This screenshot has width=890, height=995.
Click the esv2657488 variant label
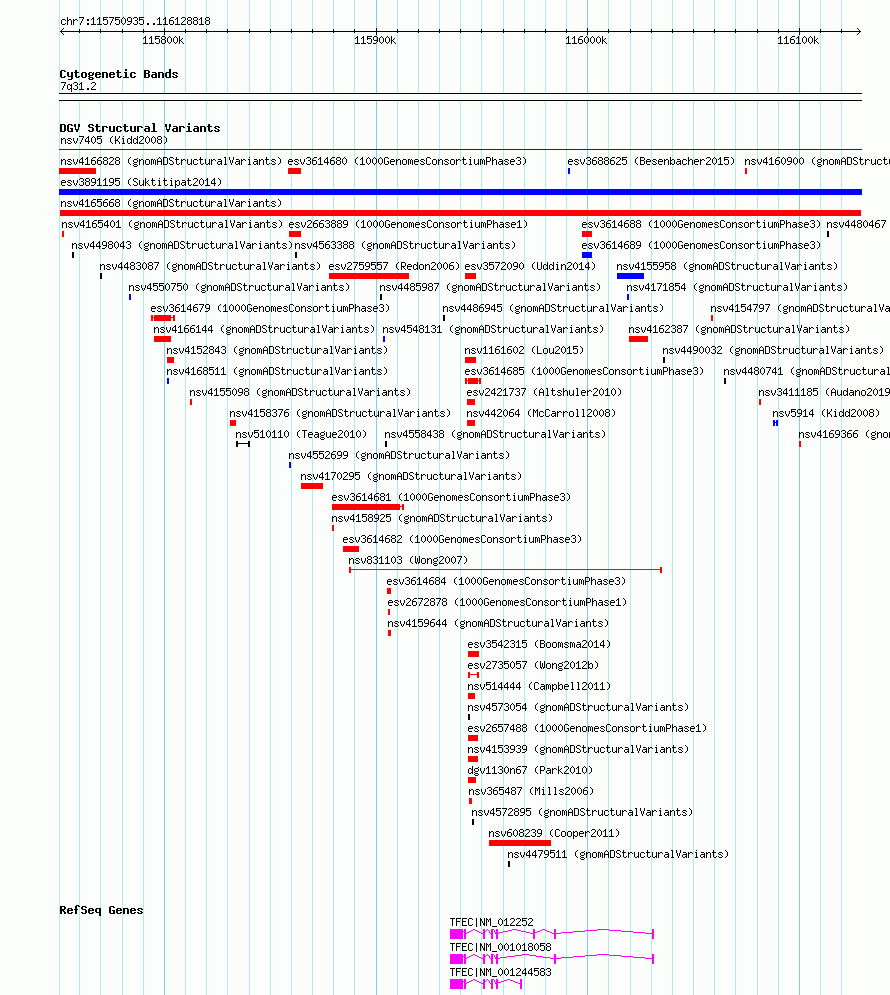point(587,728)
